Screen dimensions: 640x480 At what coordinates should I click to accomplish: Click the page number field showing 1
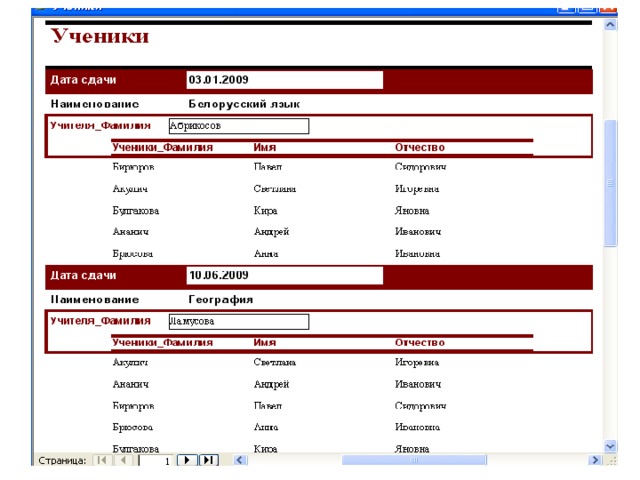(156, 461)
